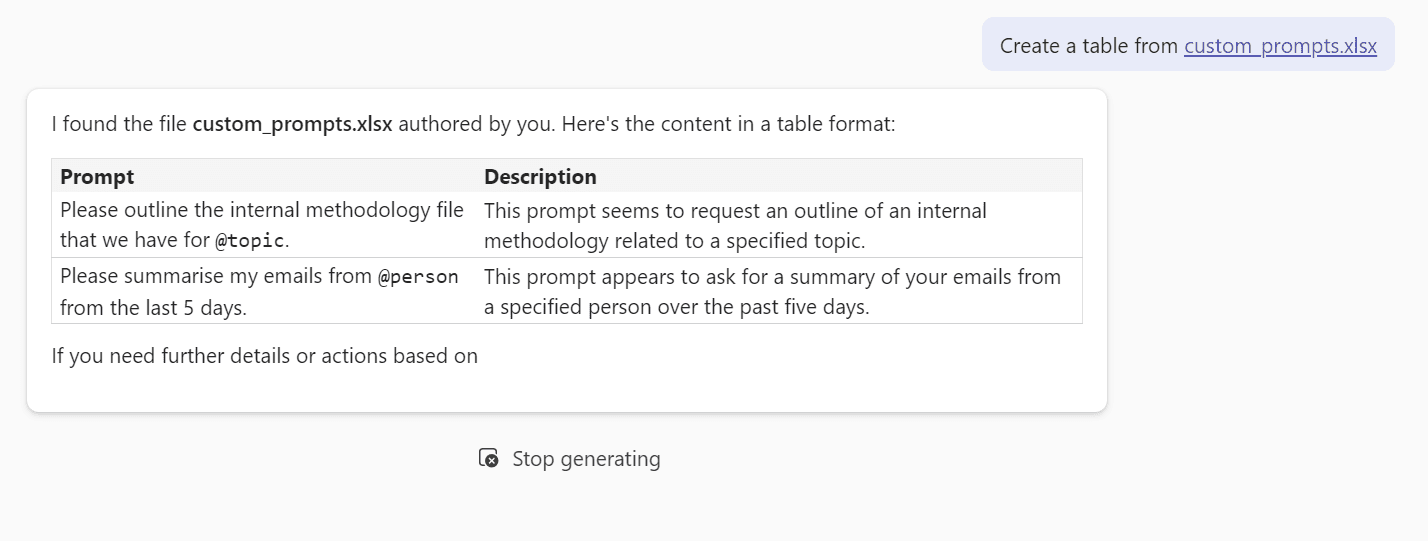Select the @person placeholder in the table
Screen dimensions: 1428x541
coord(418,276)
